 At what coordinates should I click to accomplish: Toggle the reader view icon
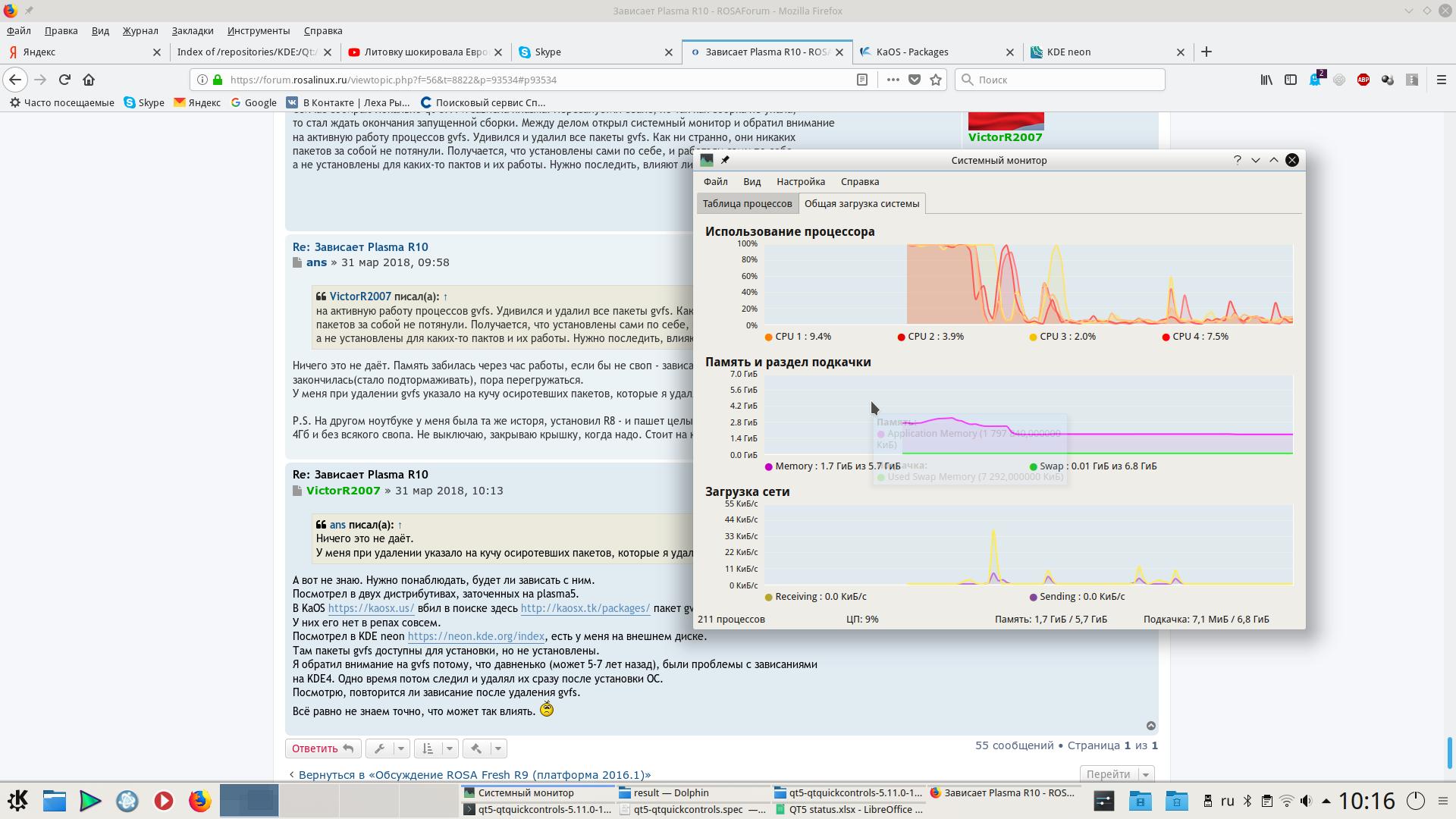coord(862,80)
